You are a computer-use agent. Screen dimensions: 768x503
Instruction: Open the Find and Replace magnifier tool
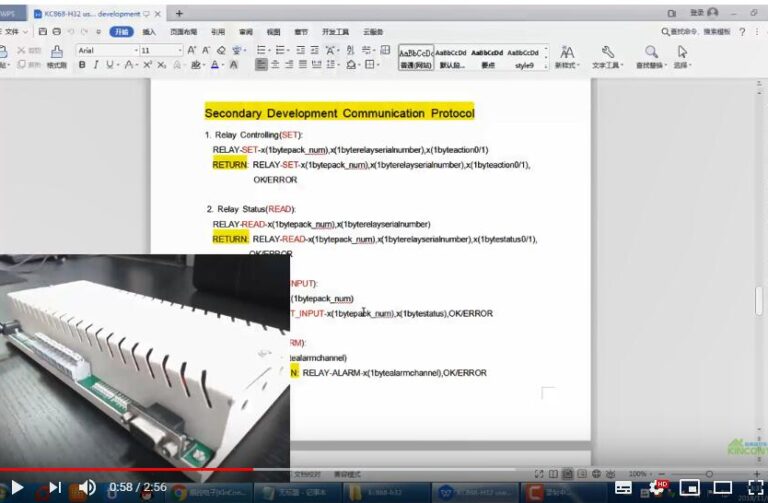(x=651, y=55)
